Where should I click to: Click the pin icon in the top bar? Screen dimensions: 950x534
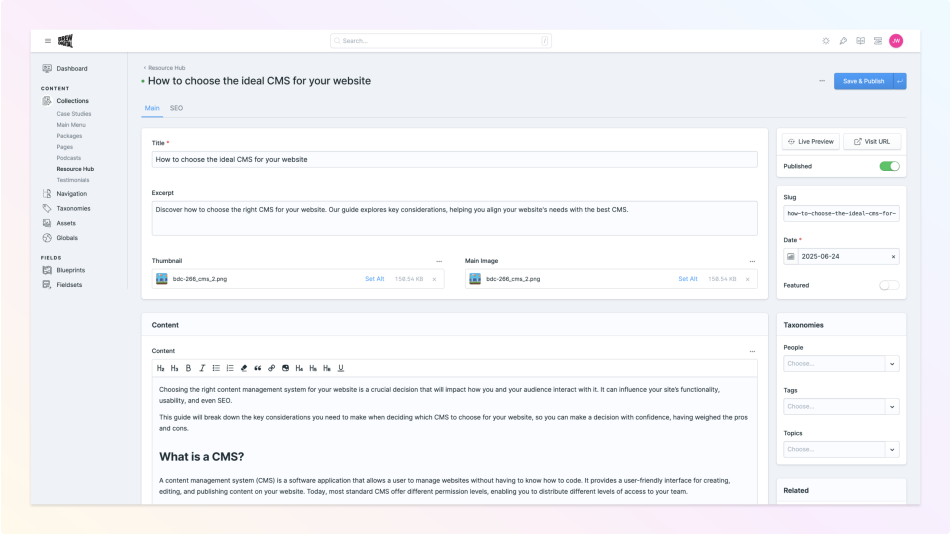843,41
